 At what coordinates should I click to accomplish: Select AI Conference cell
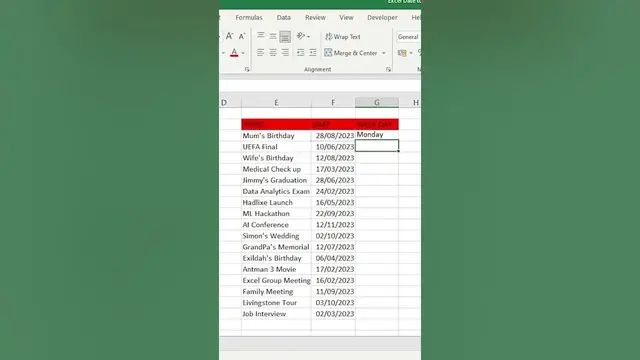[x=276, y=224]
